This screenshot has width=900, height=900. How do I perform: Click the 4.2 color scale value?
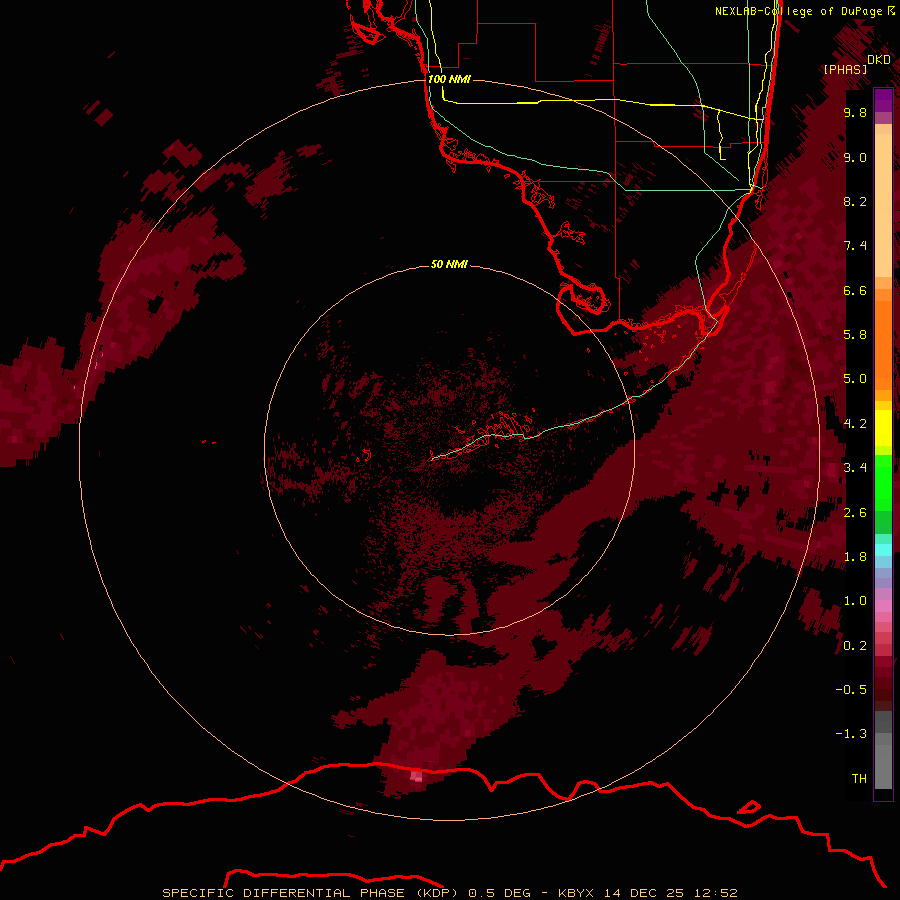855,424
